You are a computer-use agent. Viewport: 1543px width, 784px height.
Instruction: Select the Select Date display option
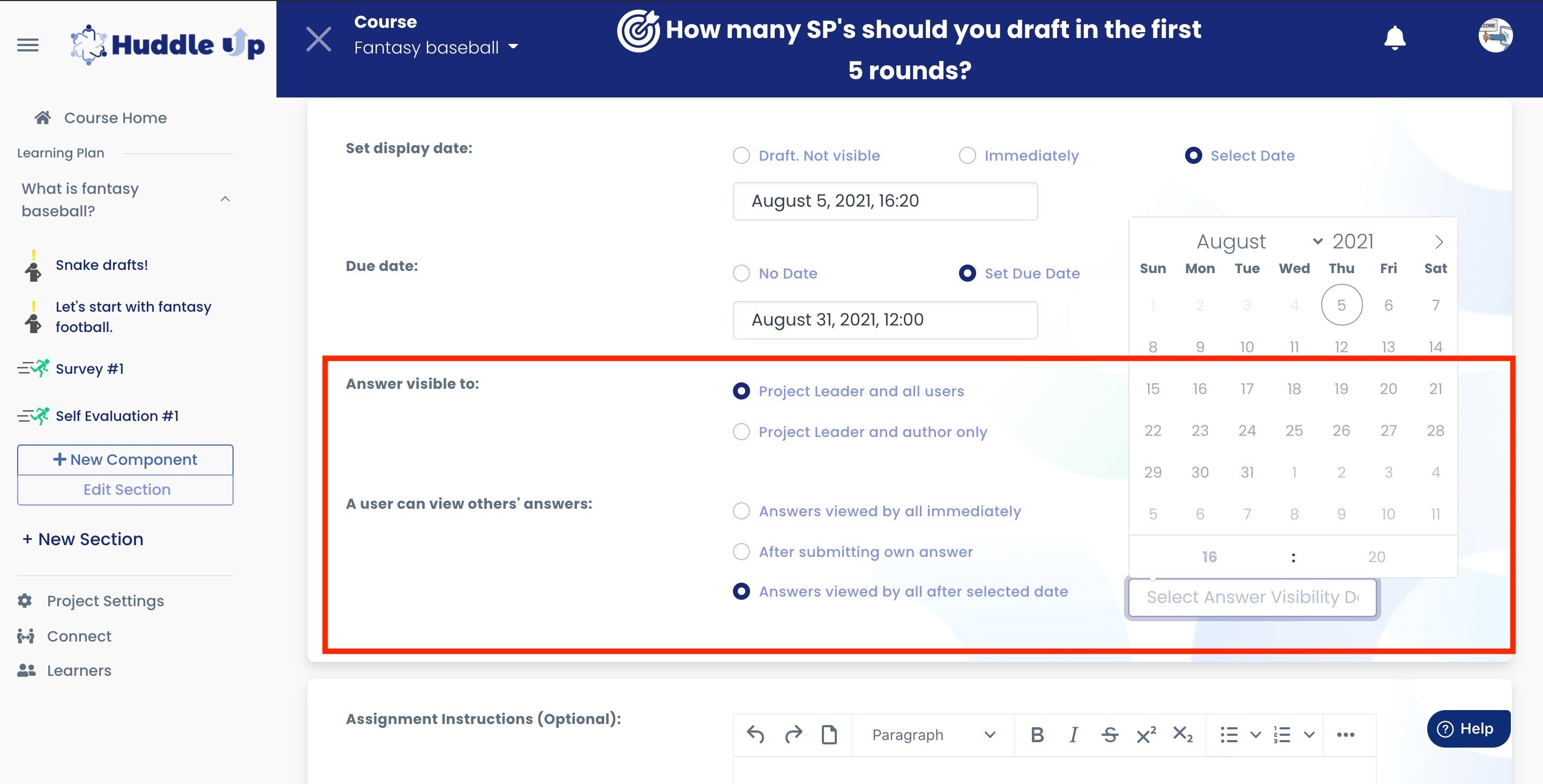coord(1193,155)
